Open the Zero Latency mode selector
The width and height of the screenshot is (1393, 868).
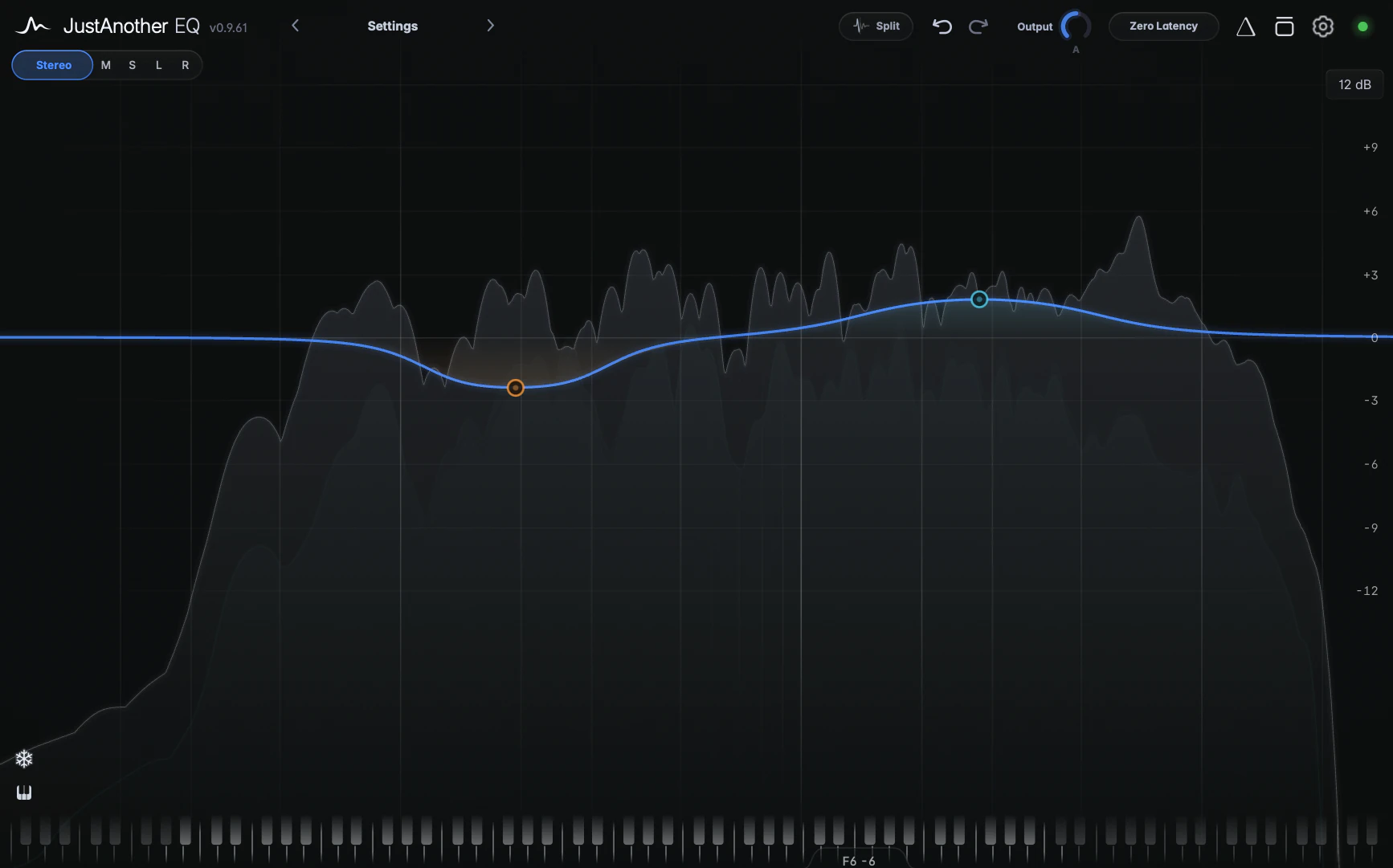(1163, 26)
